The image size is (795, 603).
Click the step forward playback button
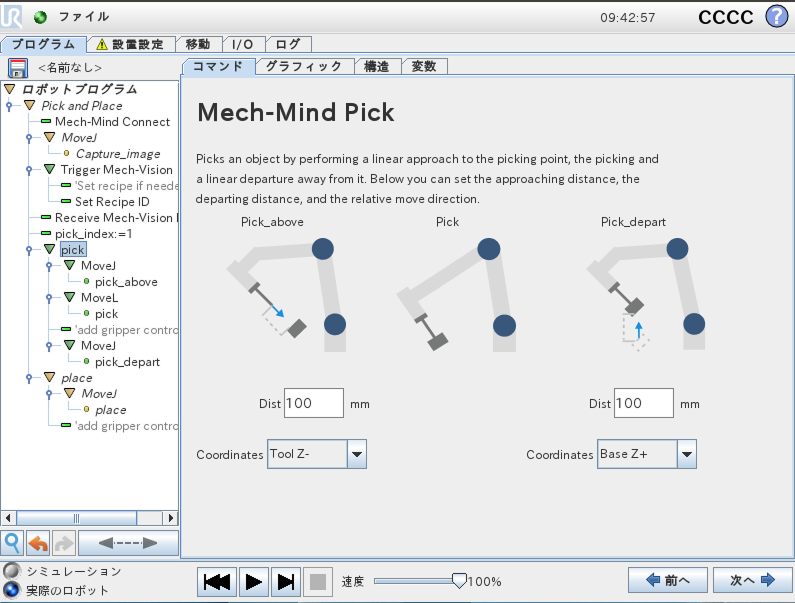pos(286,582)
